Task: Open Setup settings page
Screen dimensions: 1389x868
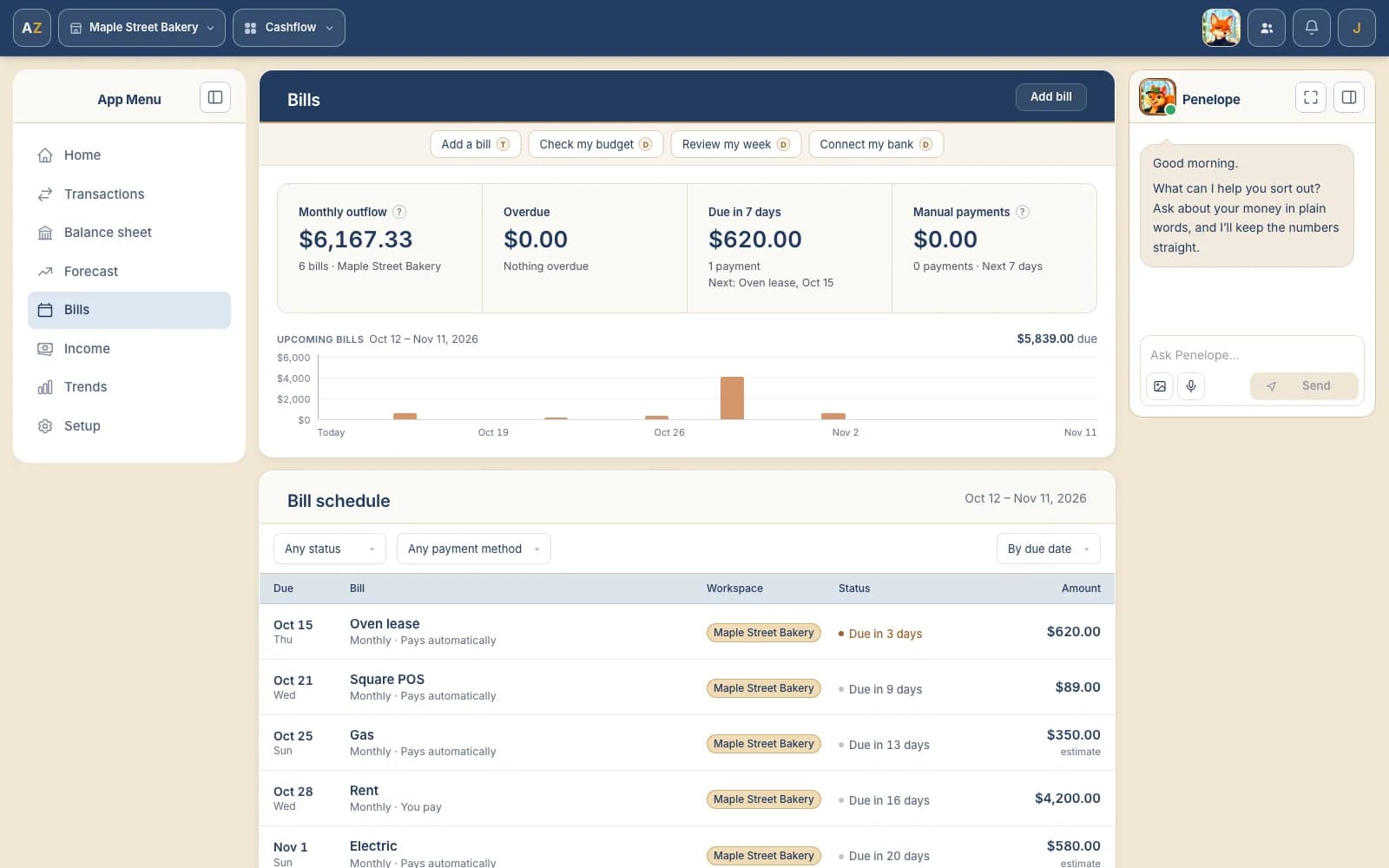Action: point(129,426)
